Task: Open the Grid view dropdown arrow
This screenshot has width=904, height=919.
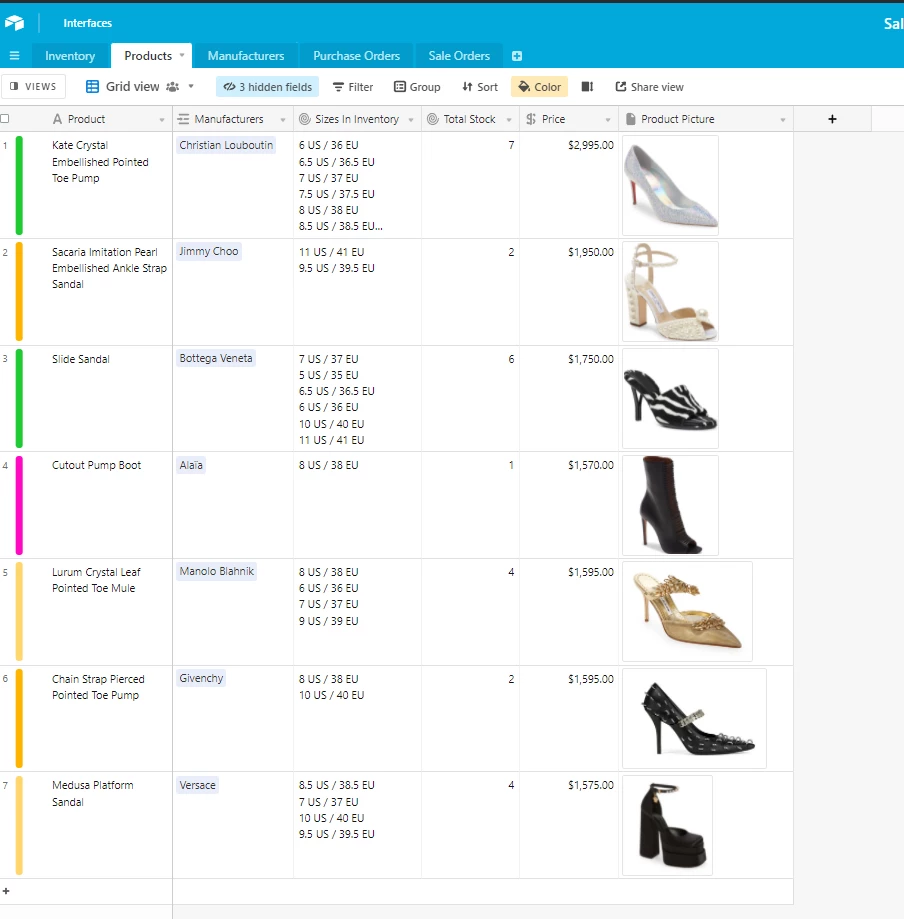Action: click(191, 87)
